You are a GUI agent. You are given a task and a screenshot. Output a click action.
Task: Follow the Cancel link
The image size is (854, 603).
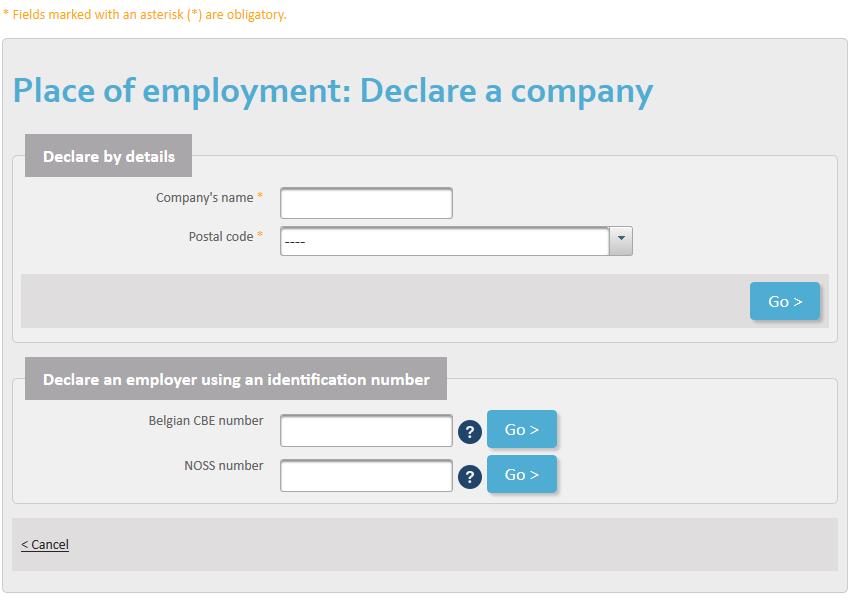[x=45, y=544]
